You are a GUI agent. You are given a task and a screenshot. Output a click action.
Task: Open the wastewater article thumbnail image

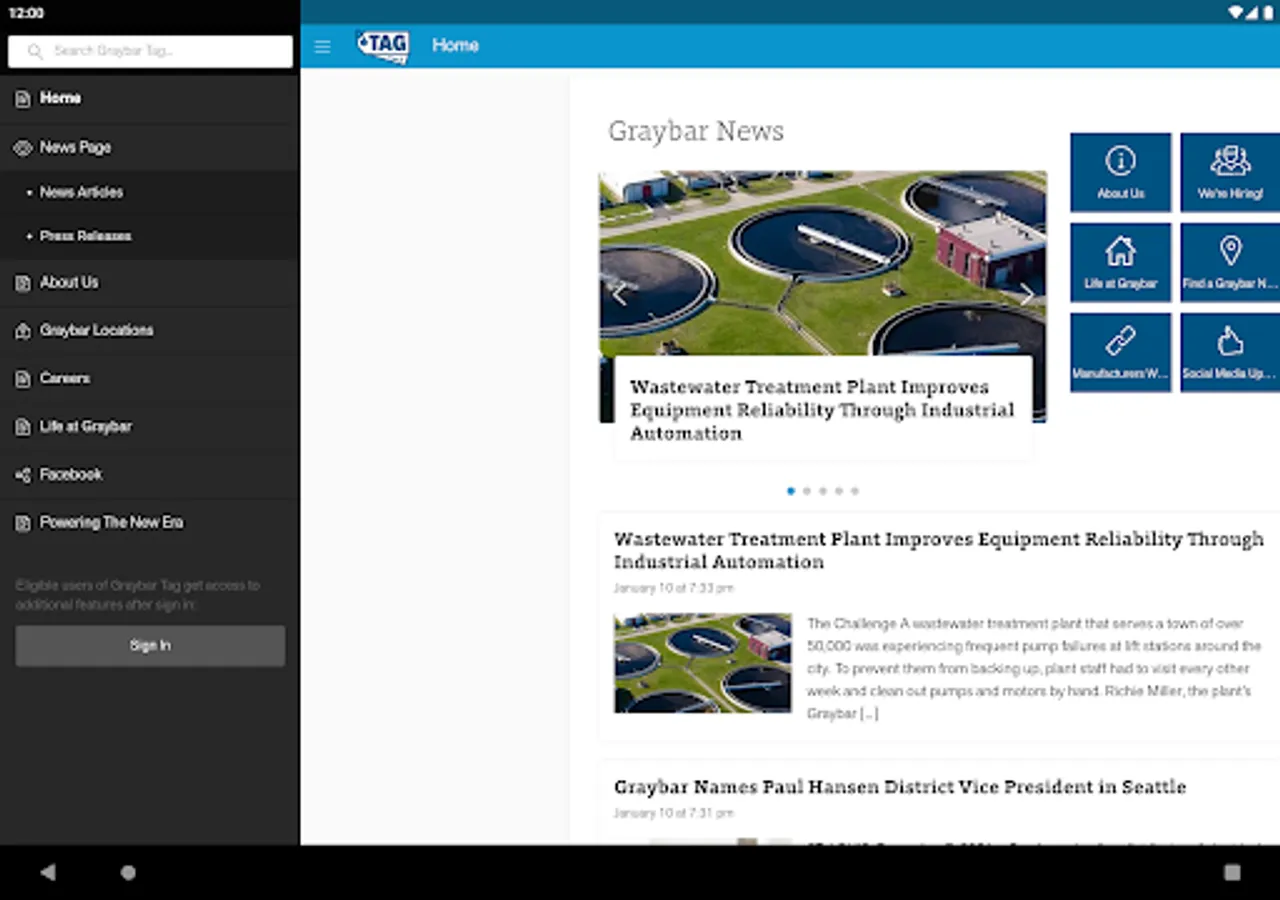click(703, 663)
